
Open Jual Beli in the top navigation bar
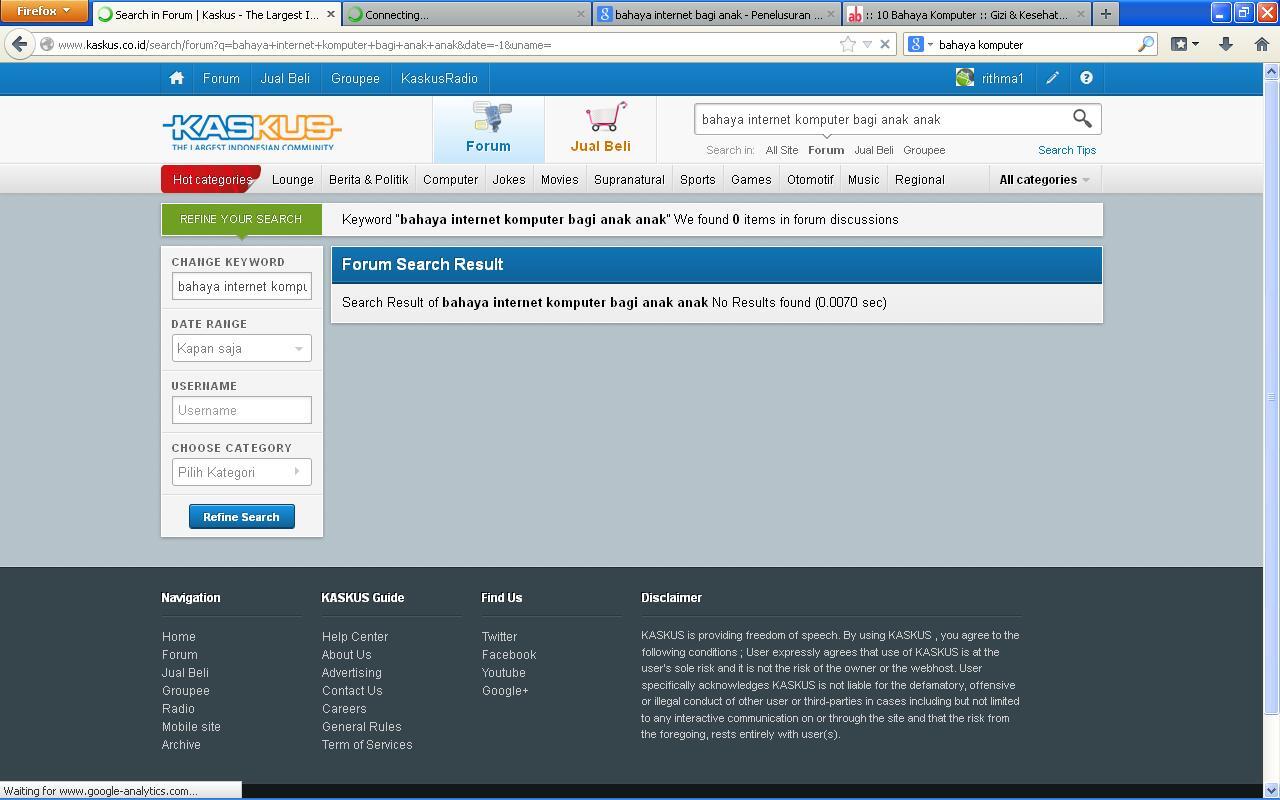pos(285,78)
